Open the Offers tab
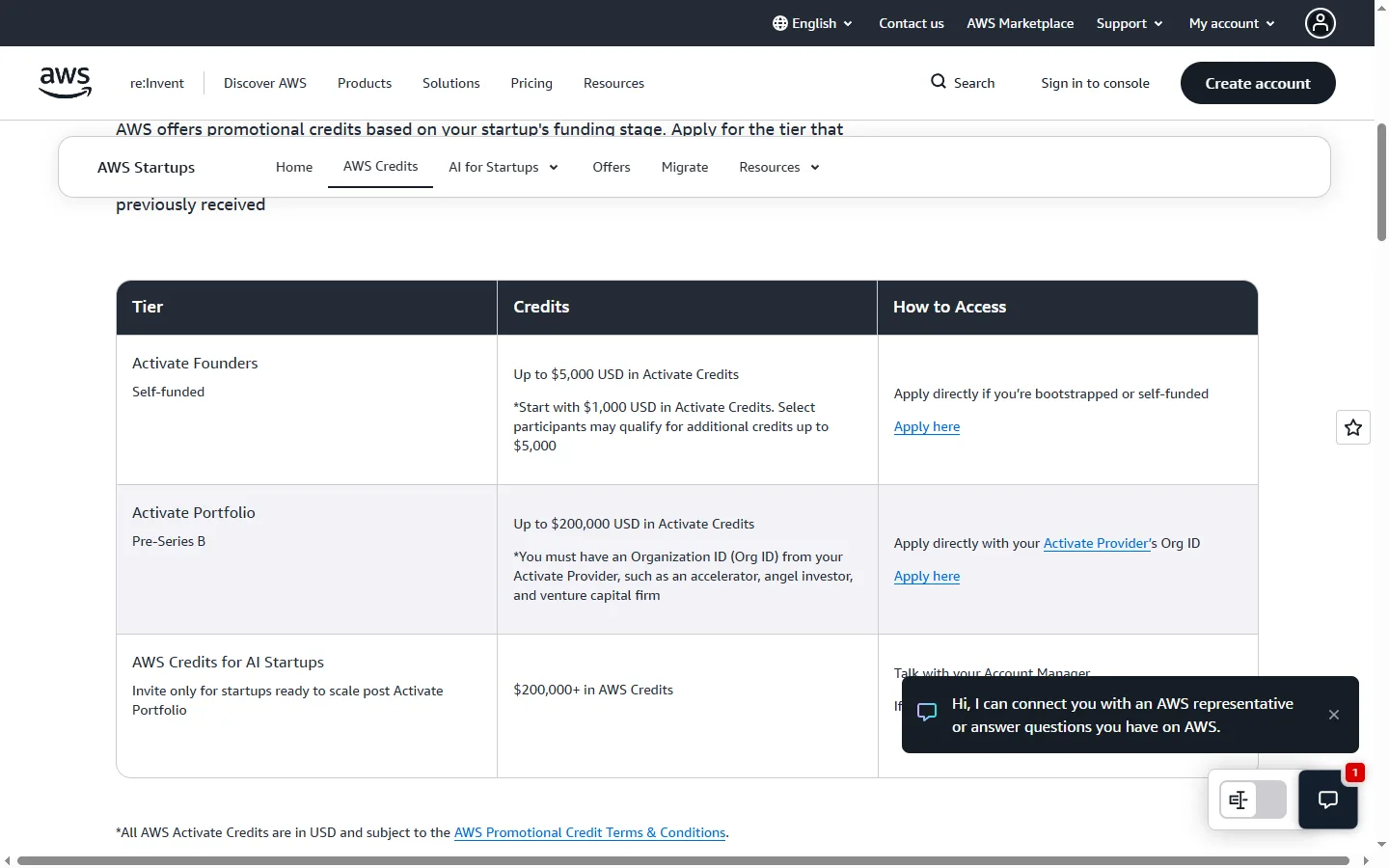Image resolution: width=1389 pixels, height=868 pixels. click(612, 167)
